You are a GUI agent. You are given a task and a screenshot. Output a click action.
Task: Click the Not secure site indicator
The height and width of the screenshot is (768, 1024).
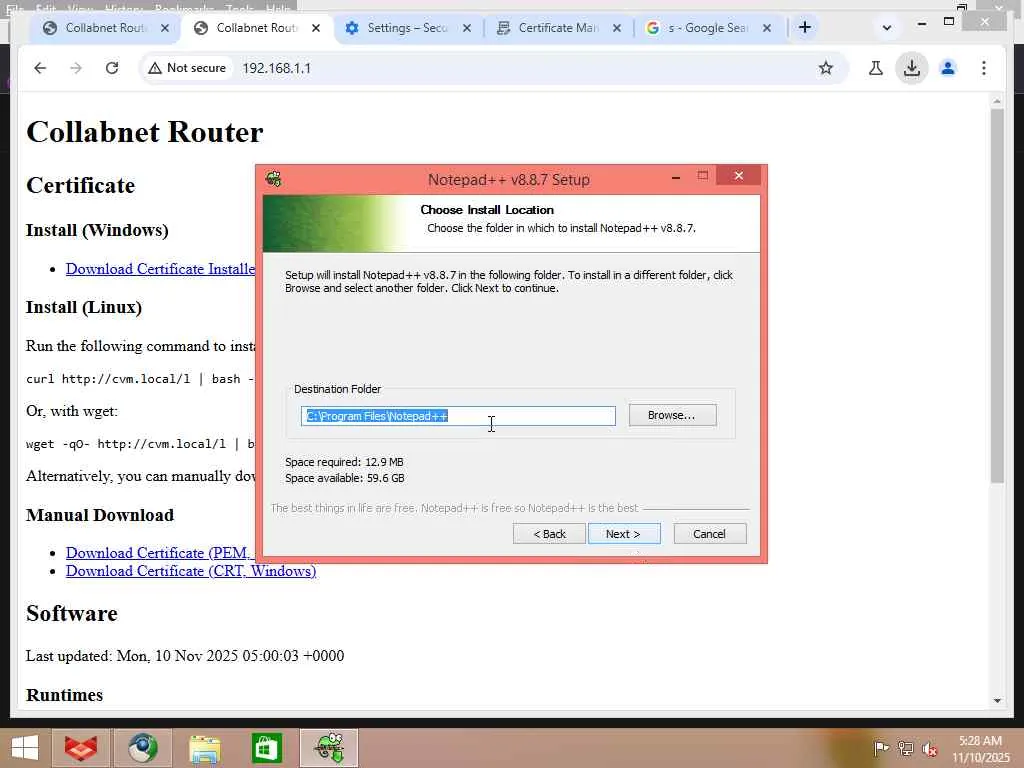(187, 68)
